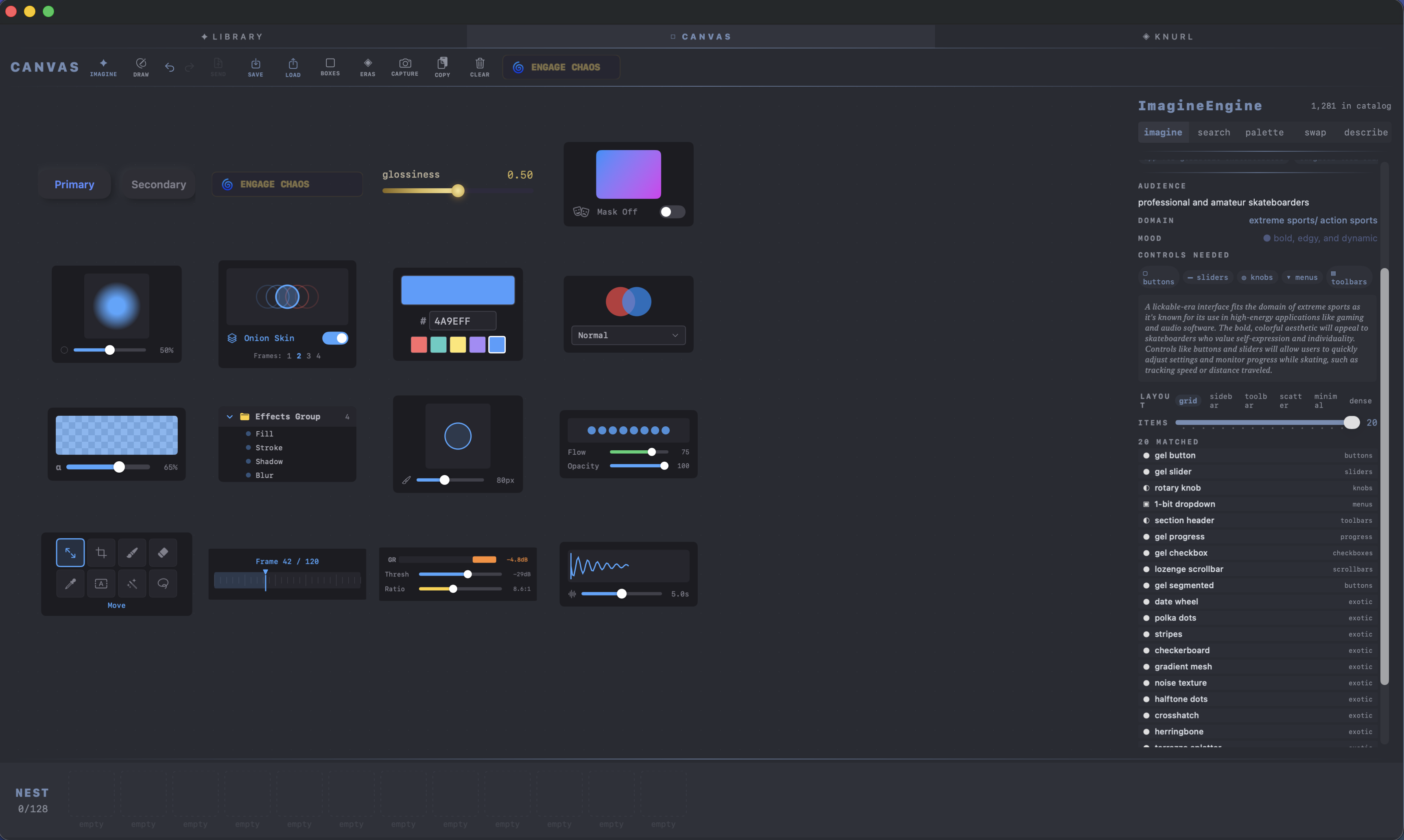Select the Magic Wand tool

point(133,584)
